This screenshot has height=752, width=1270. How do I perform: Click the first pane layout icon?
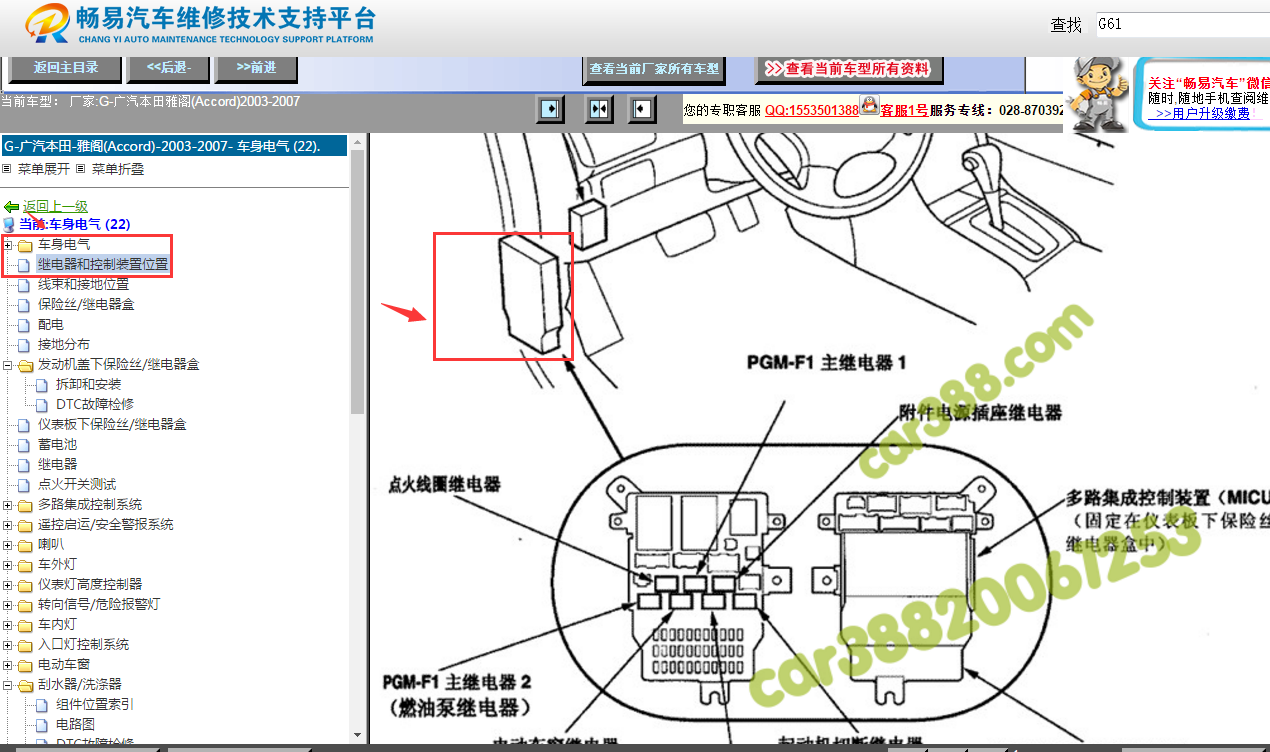550,108
